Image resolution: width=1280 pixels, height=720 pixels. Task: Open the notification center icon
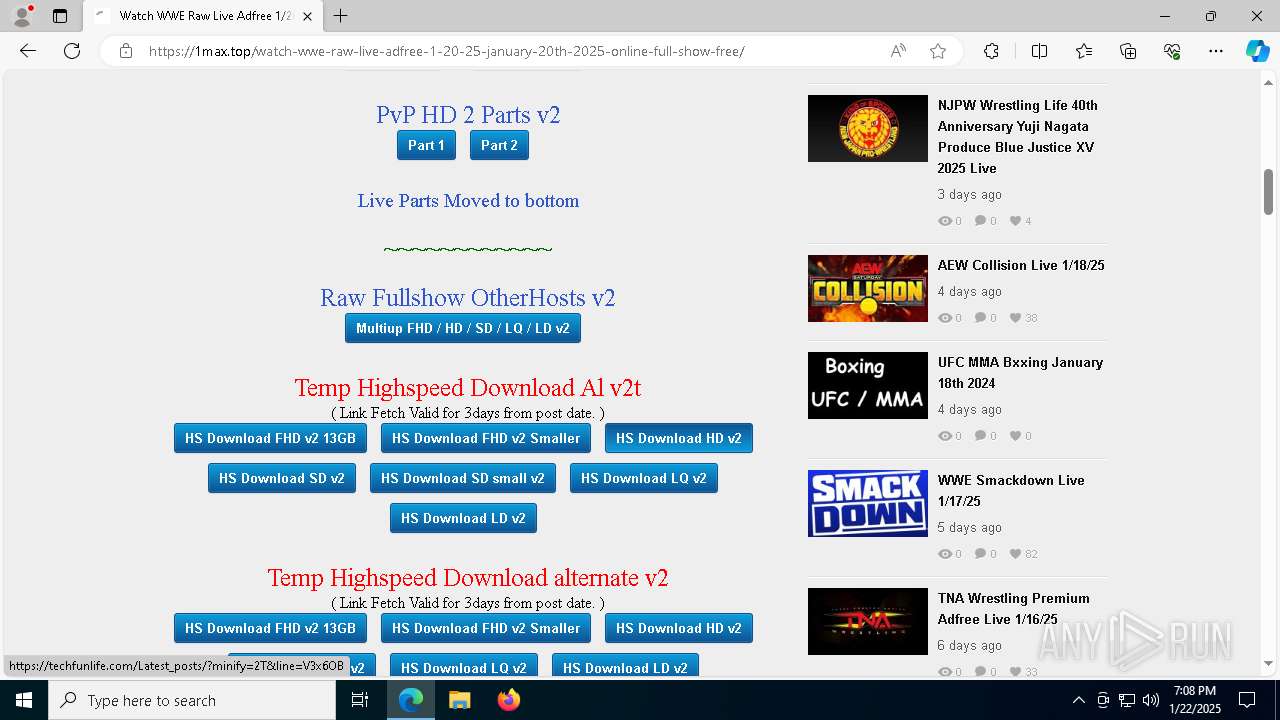[x=1247, y=700]
